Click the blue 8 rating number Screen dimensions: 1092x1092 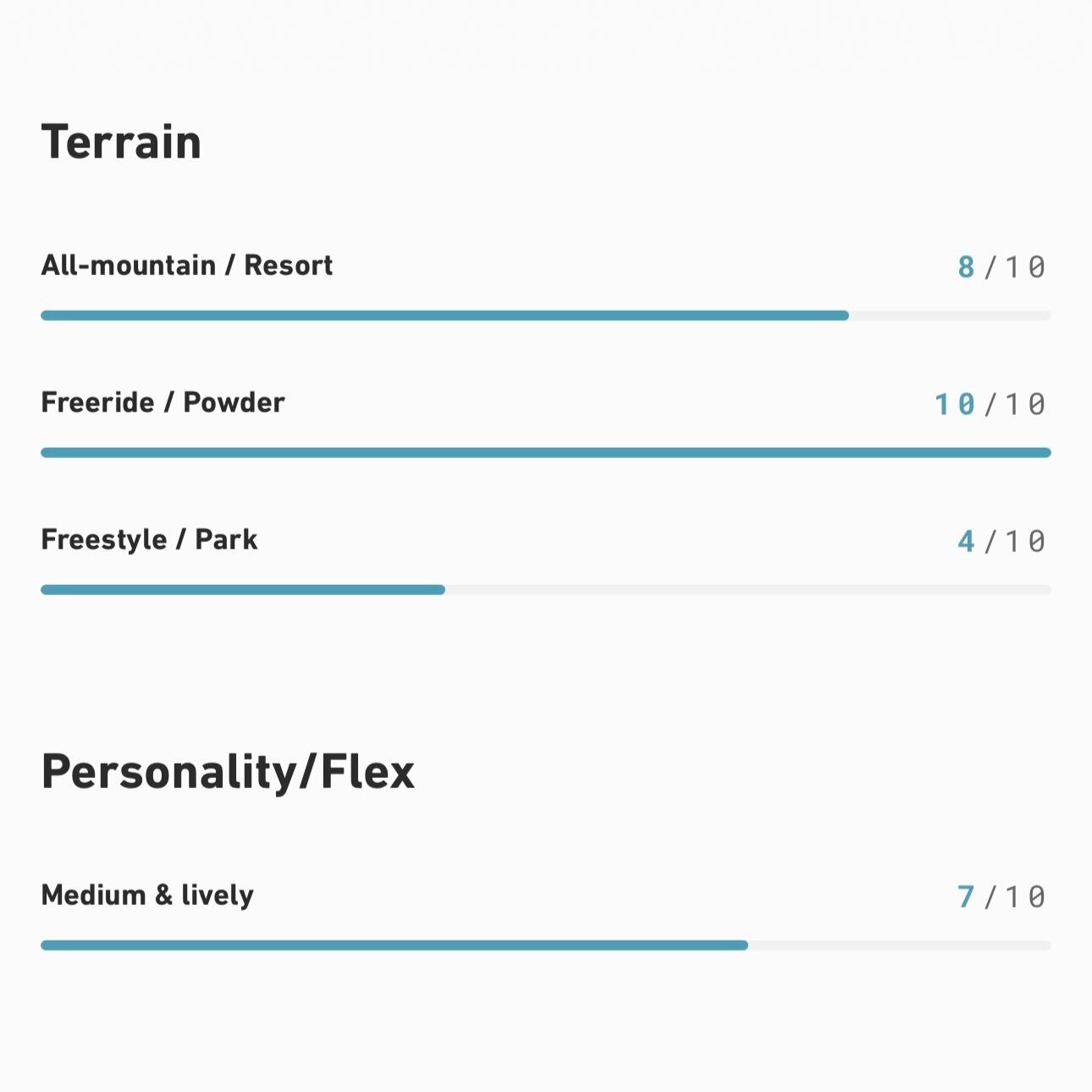coord(966,267)
